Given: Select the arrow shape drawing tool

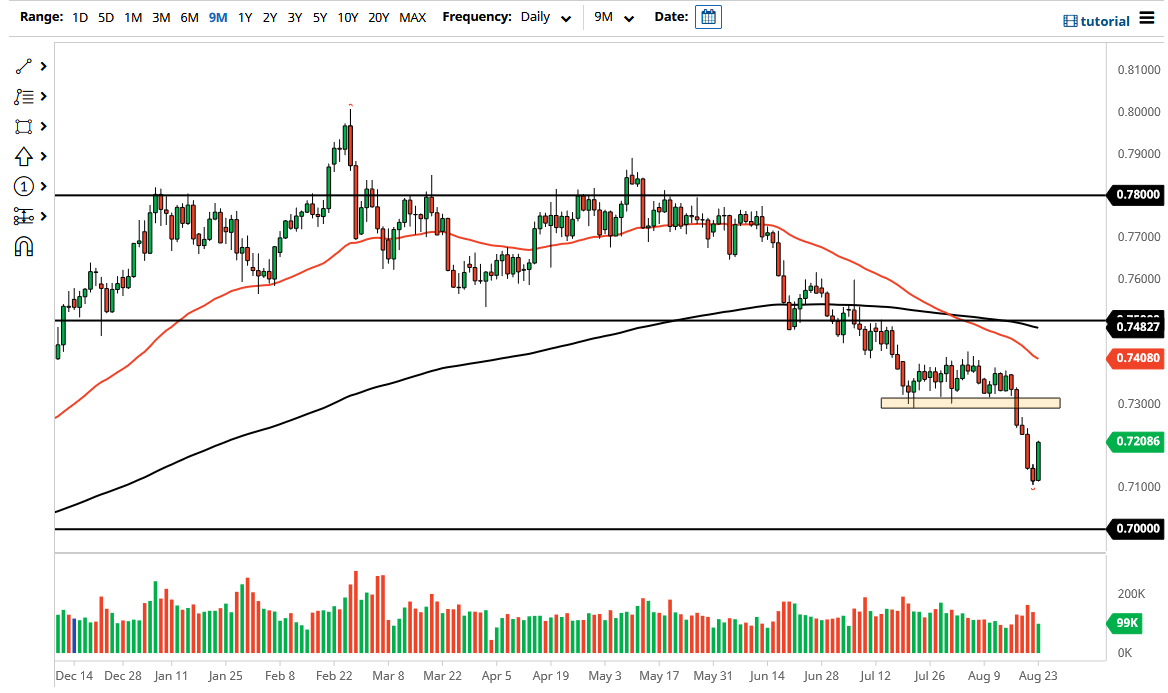Looking at the screenshot, I should (22, 156).
